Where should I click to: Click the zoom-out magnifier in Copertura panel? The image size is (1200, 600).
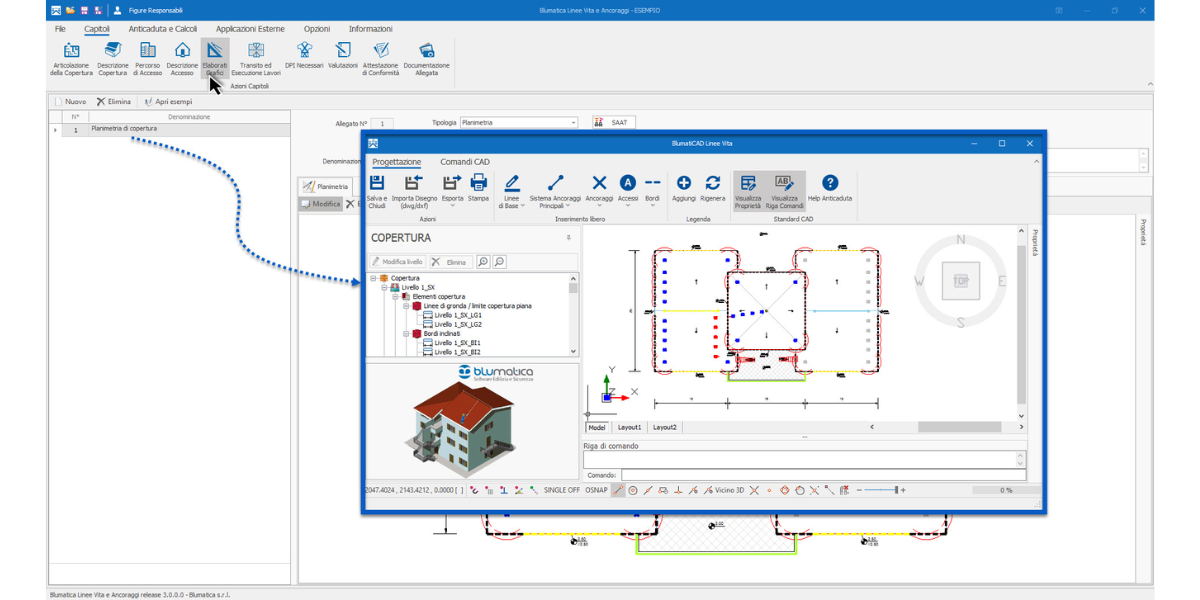pyautogui.click(x=499, y=262)
